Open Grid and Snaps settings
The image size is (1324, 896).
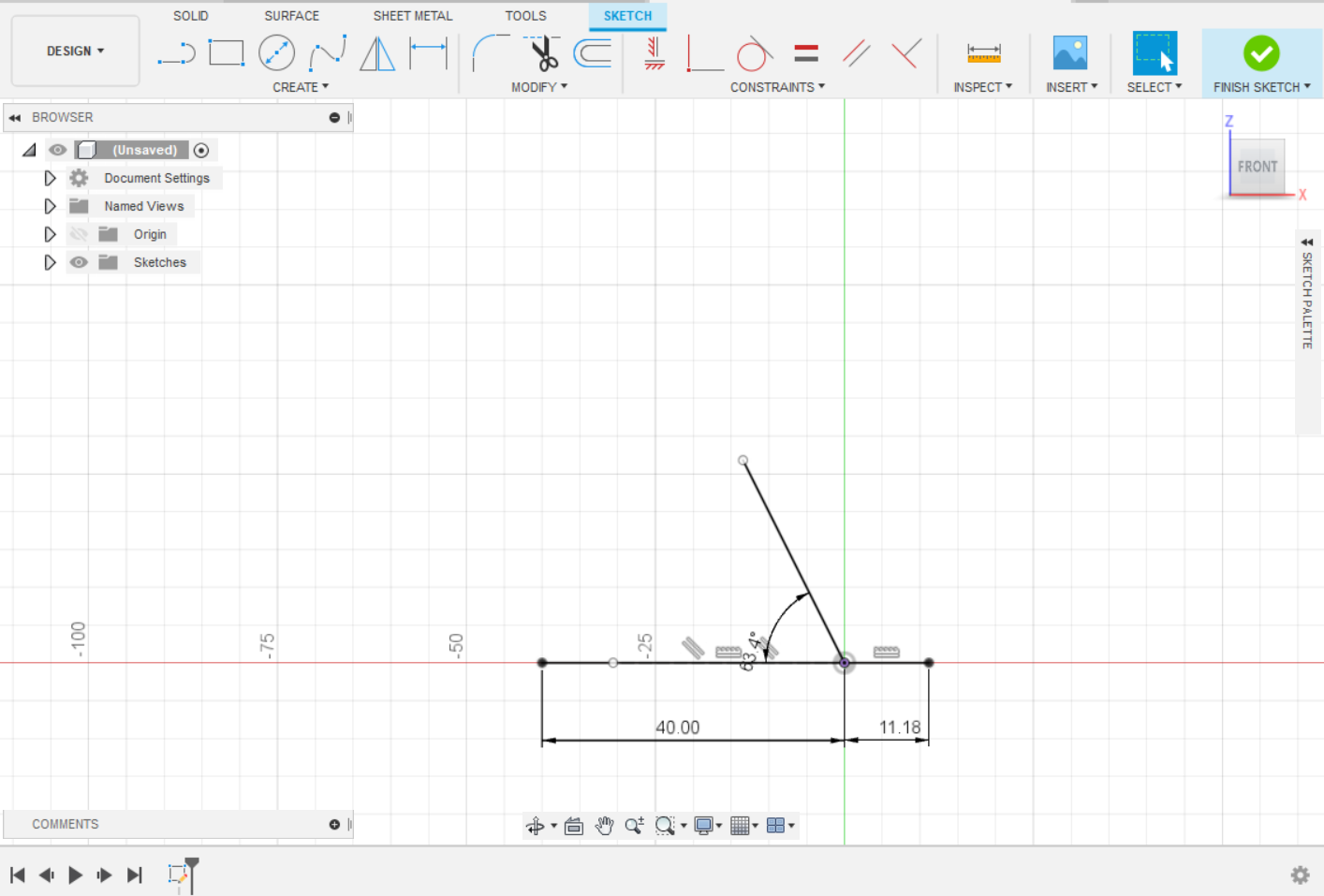740,825
